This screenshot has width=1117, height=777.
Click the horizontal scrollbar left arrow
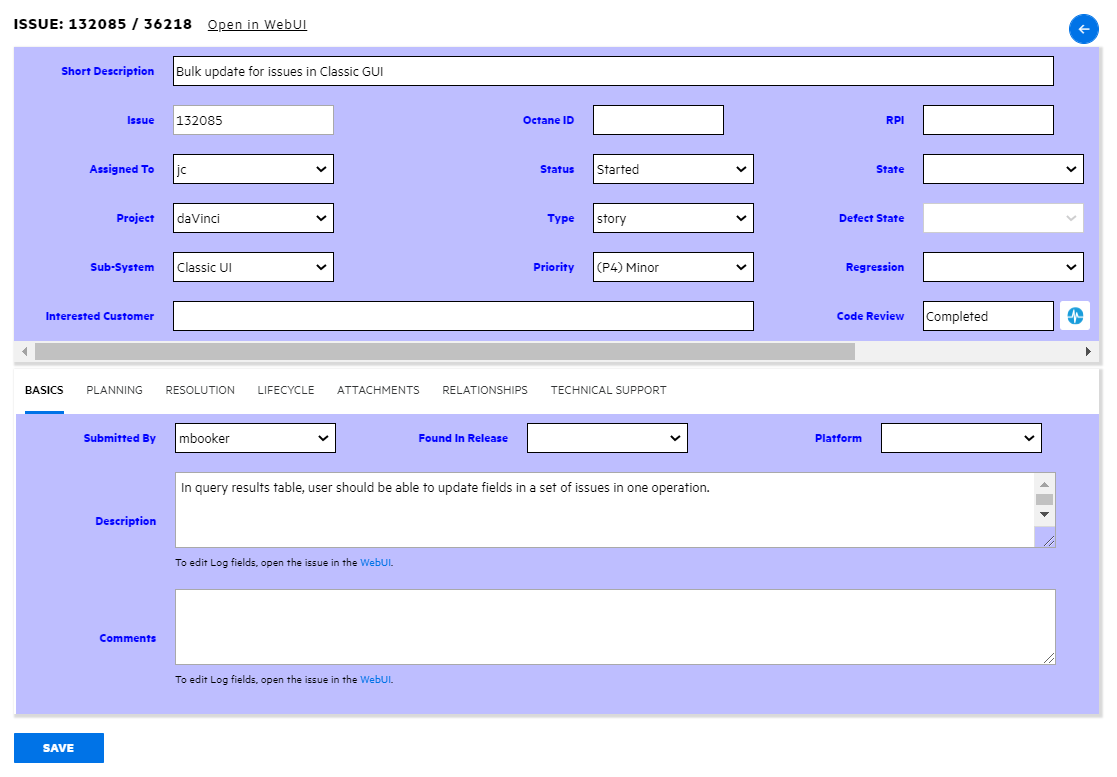(x=24, y=352)
